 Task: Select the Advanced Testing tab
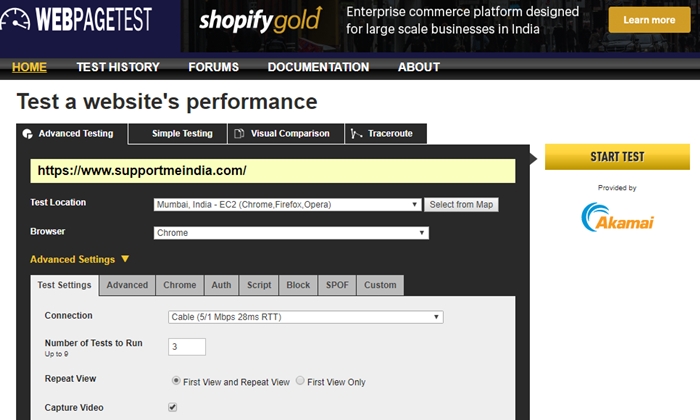tap(72, 133)
